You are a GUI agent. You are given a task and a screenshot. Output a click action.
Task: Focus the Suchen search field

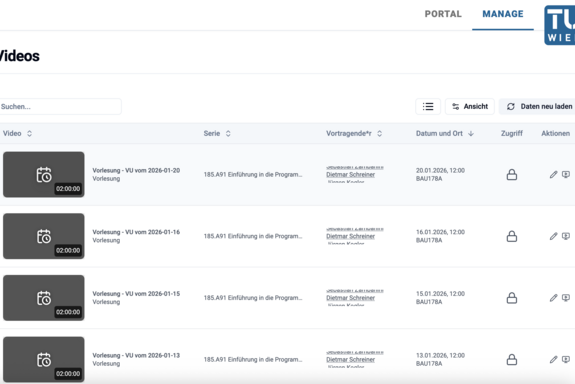pos(61,106)
